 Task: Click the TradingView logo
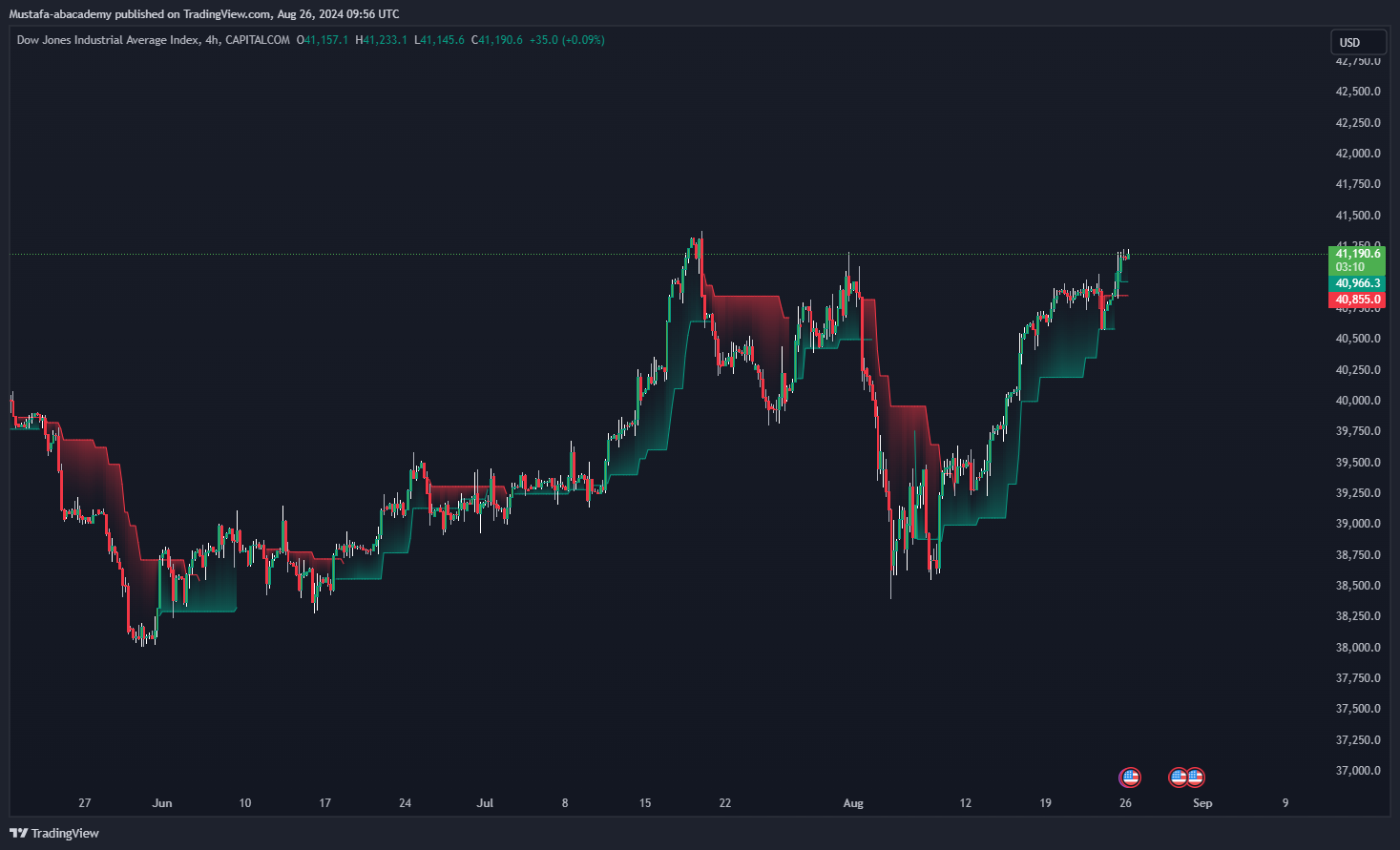click(x=54, y=833)
